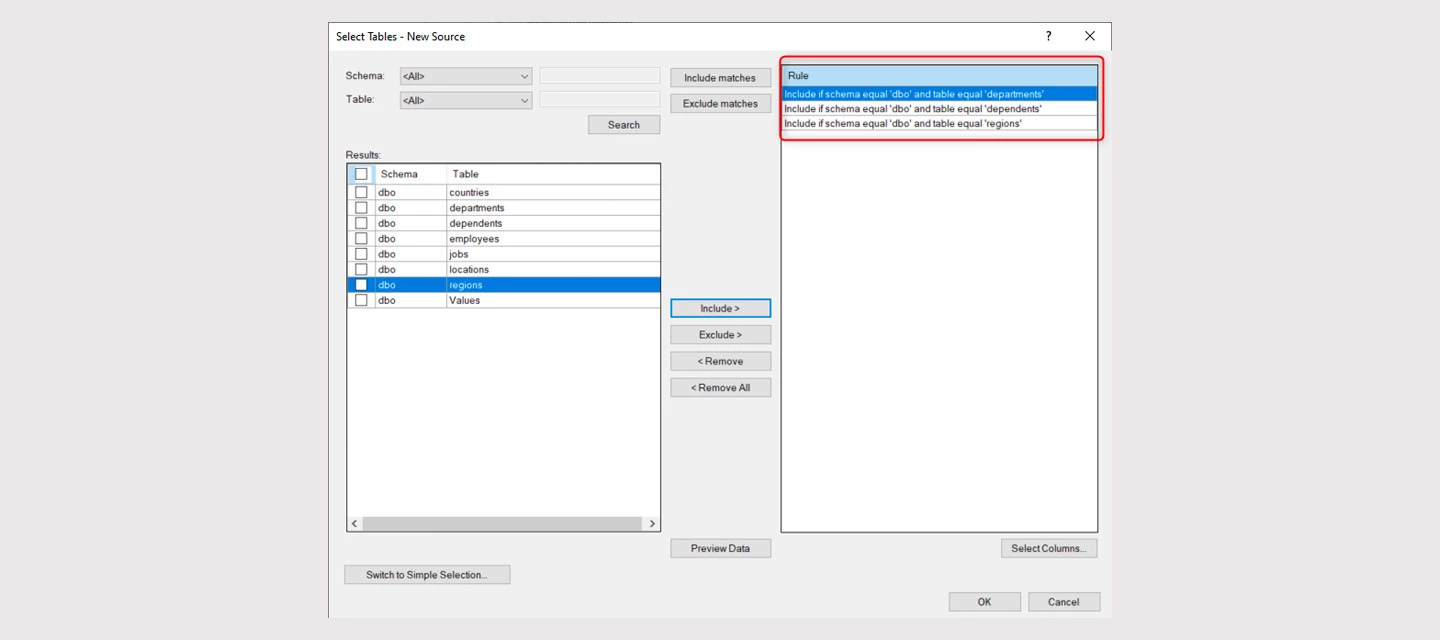This screenshot has width=1440, height=640.
Task: Click the < Remove button
Action: [x=720, y=361]
